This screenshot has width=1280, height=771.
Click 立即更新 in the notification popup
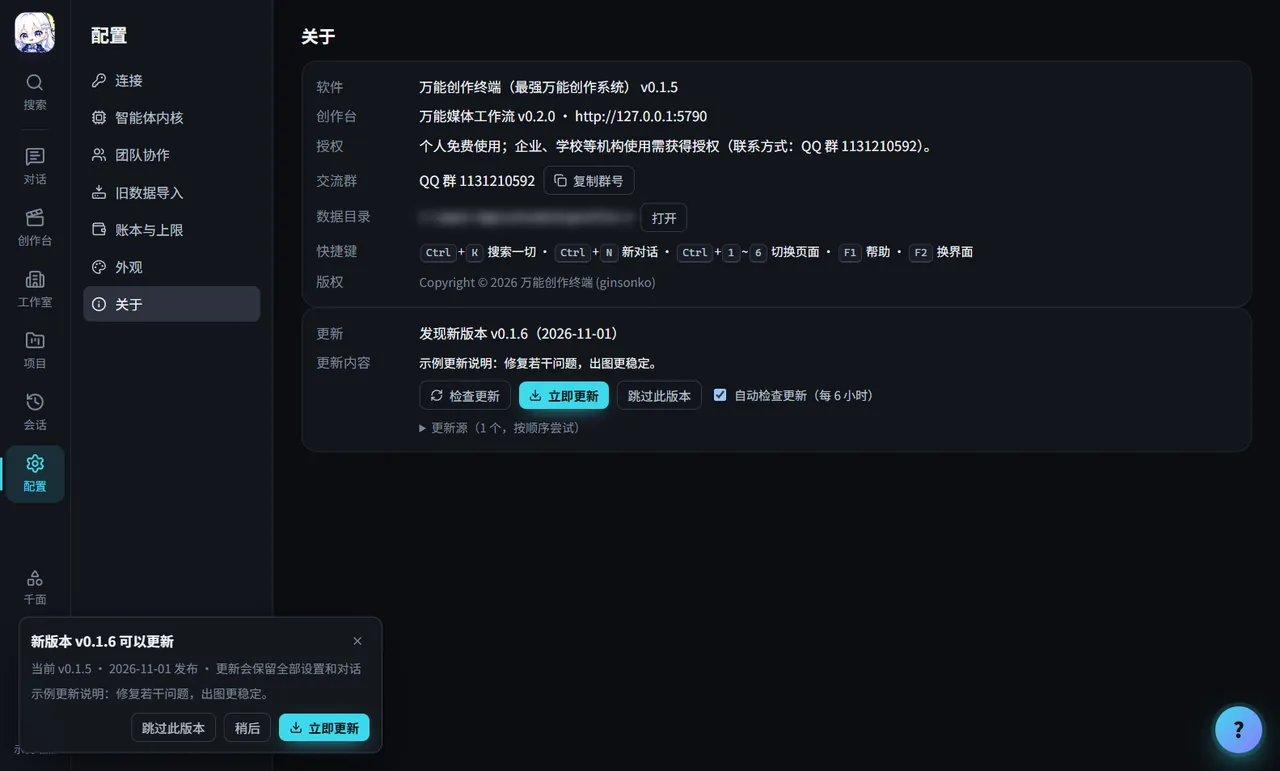324,728
